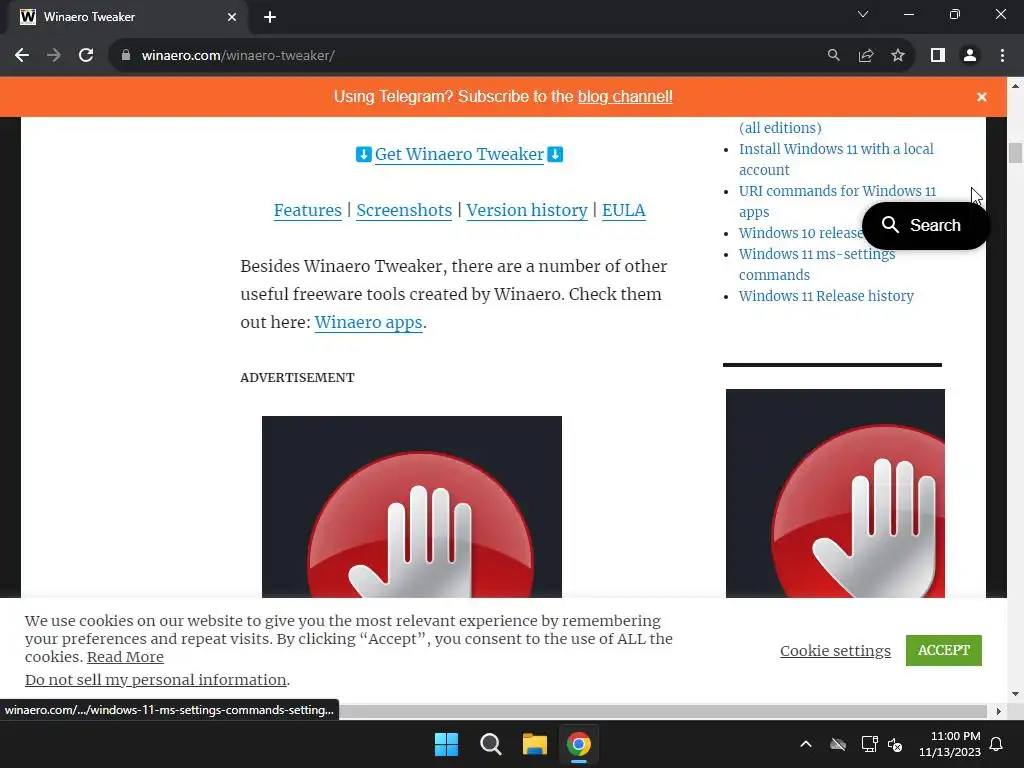Screen dimensions: 1024x768
Task: Dismiss the orange Telegram banner
Action: pos(982,97)
